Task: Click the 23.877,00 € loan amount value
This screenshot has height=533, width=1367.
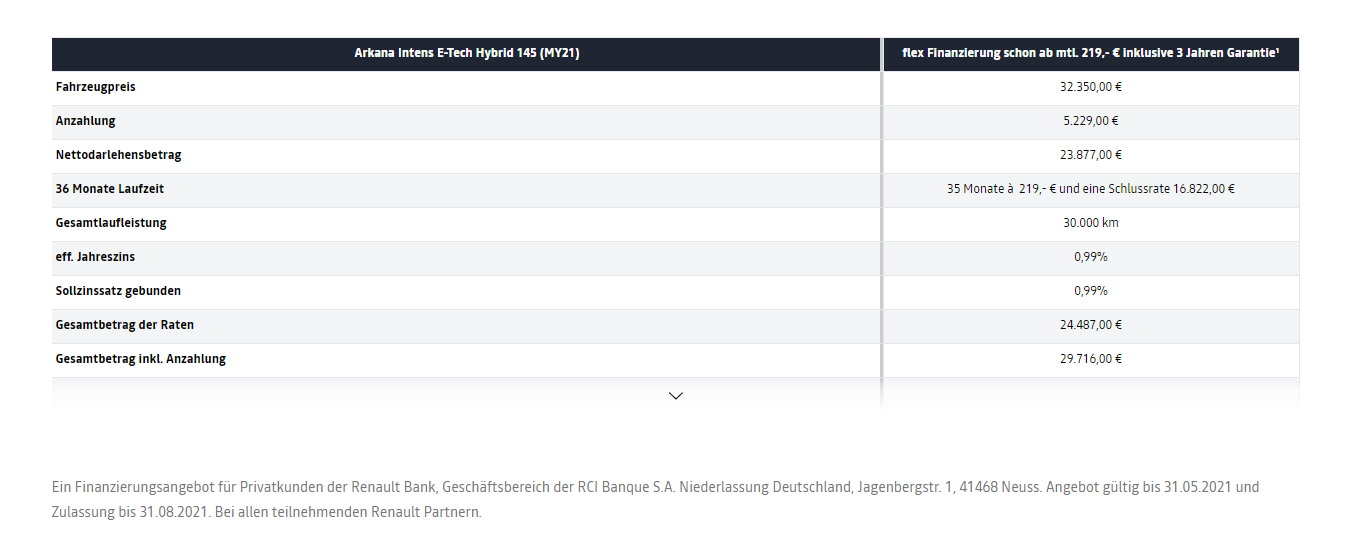Action: pos(1091,155)
